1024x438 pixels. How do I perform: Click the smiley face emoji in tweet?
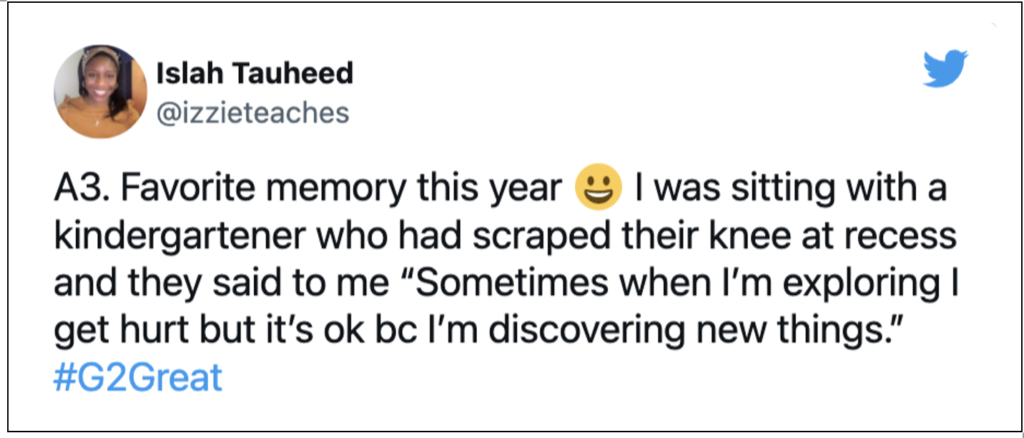pyautogui.click(x=597, y=191)
